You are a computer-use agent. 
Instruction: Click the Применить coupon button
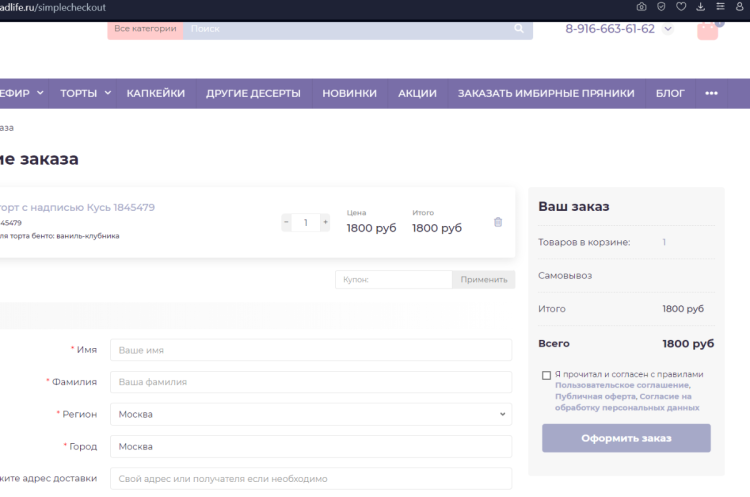pos(484,280)
